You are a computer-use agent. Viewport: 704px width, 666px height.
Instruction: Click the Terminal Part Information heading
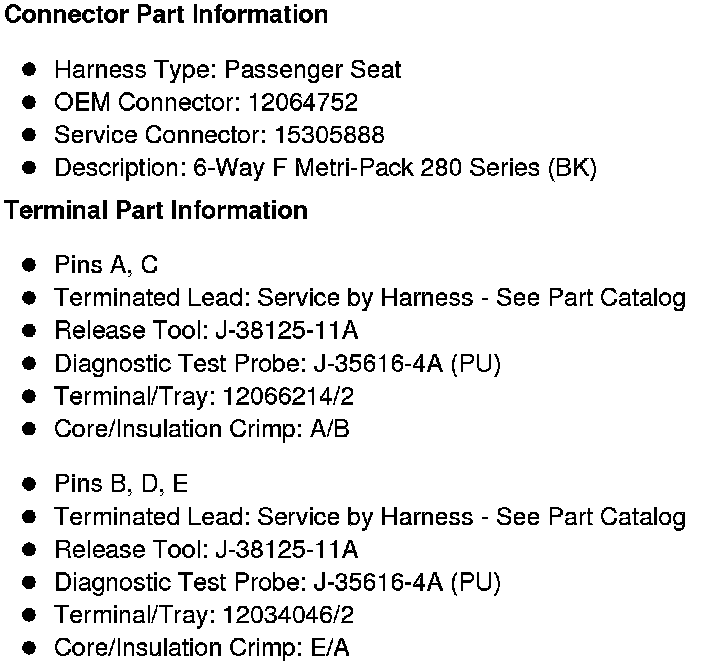pyautogui.click(x=157, y=211)
